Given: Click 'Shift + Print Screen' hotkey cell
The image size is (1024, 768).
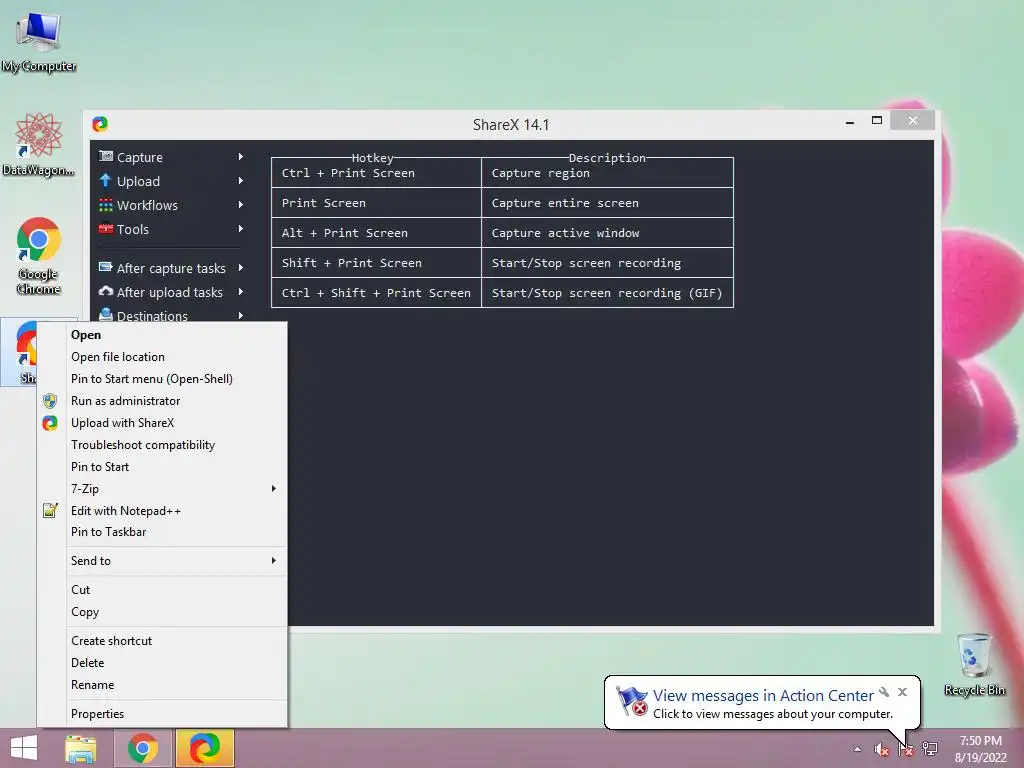Looking at the screenshot, I should (376, 263).
